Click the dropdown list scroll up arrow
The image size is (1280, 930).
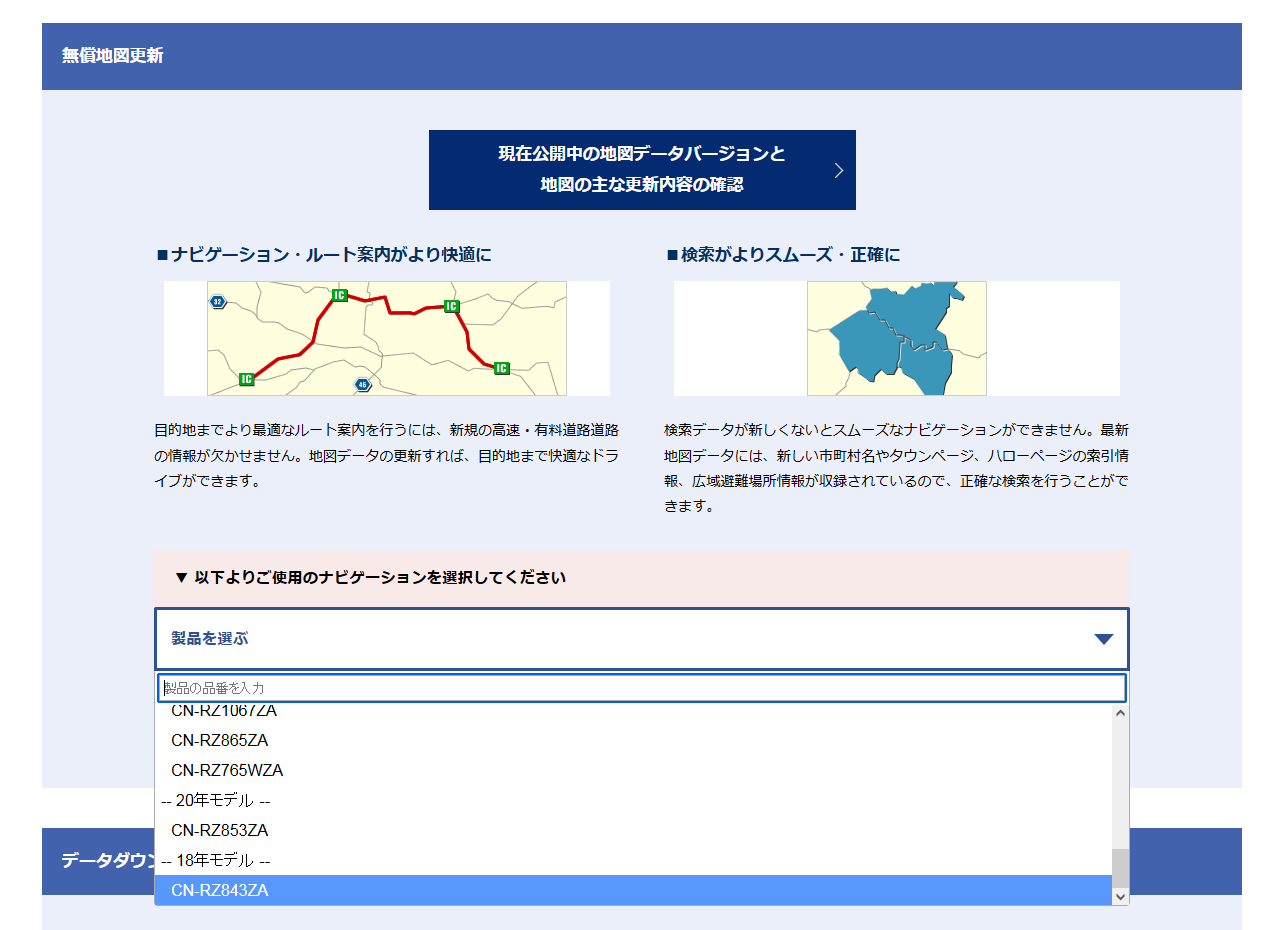[x=1120, y=714]
